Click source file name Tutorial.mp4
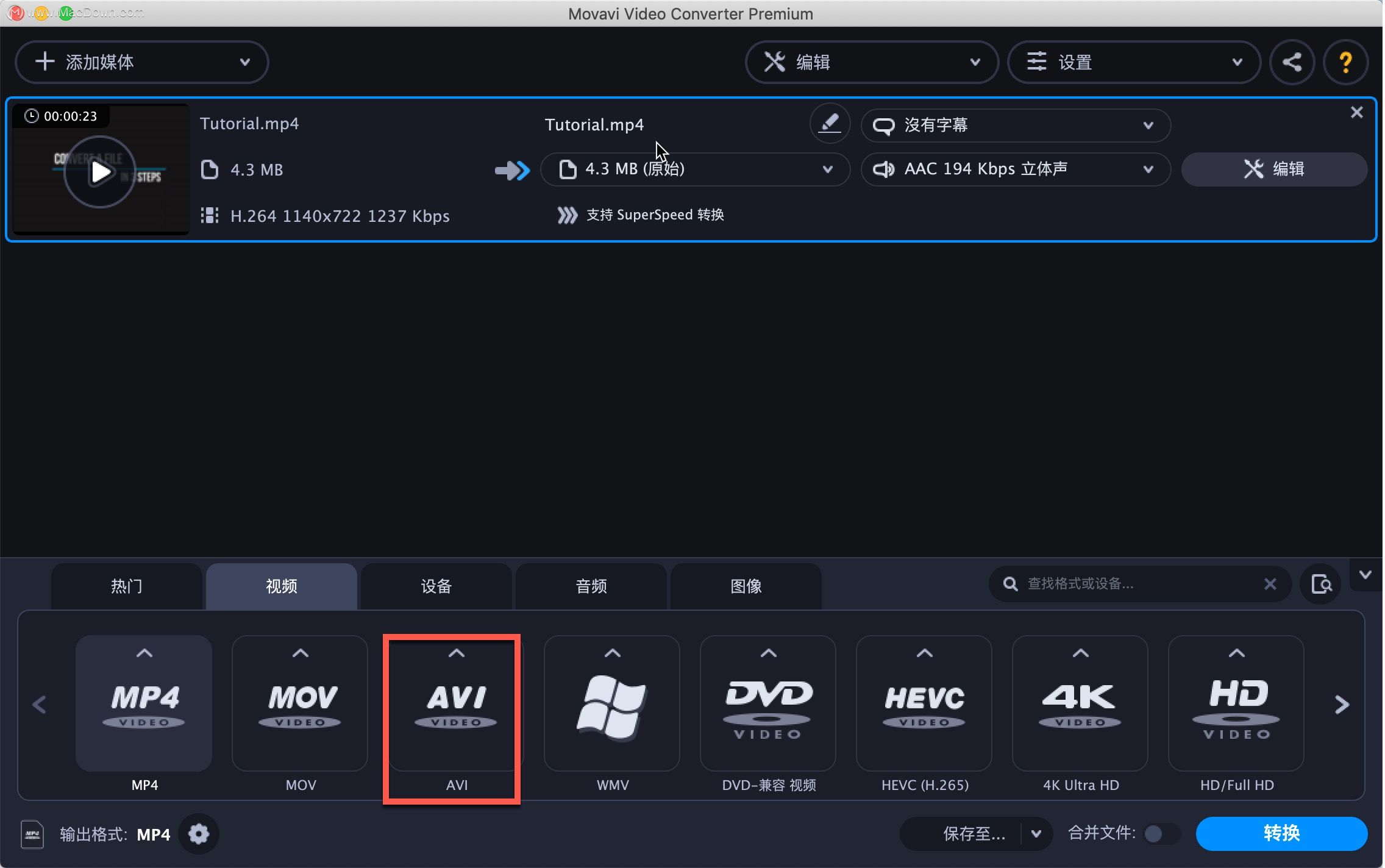The image size is (1385, 868). pyautogui.click(x=249, y=124)
